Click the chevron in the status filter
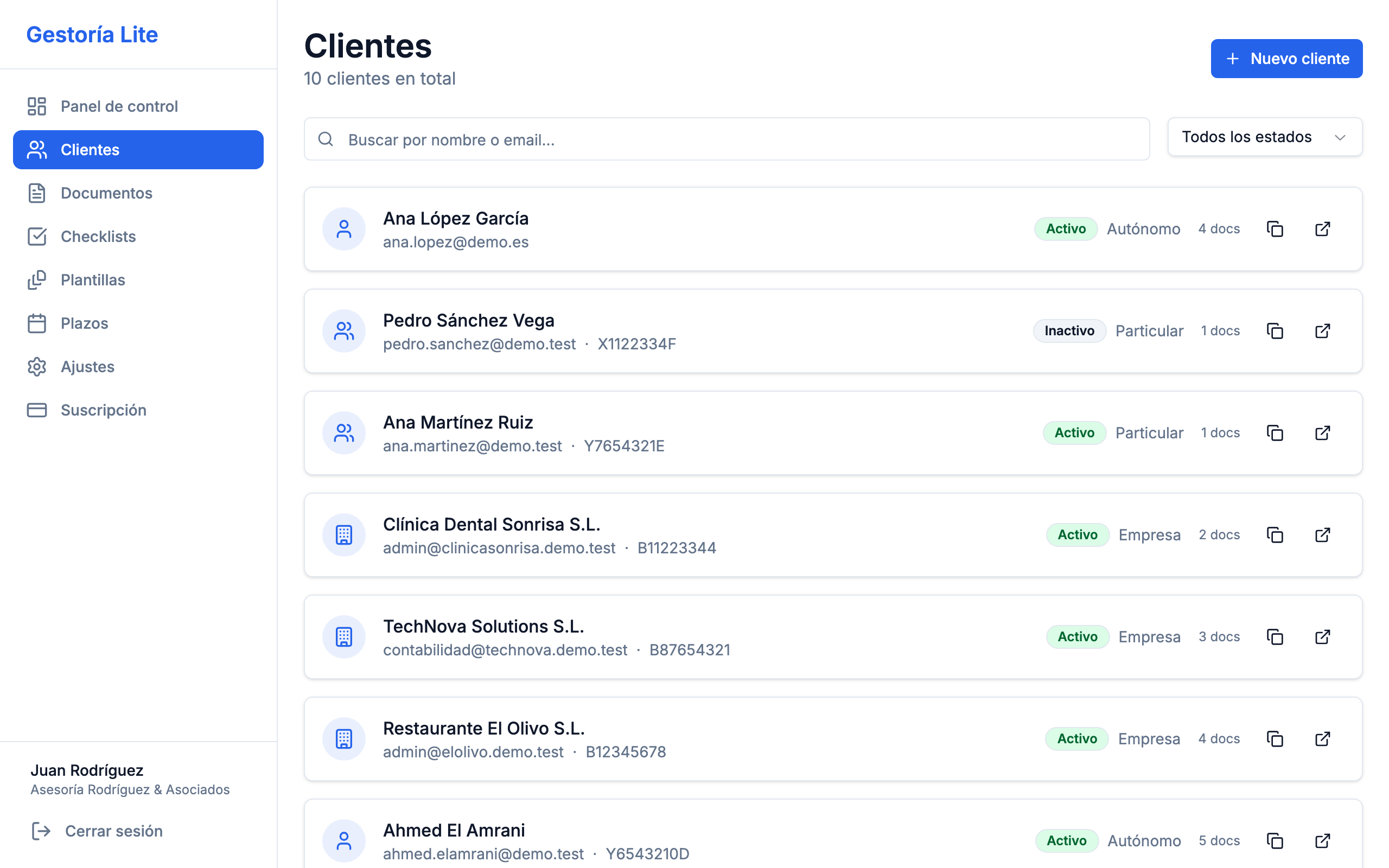 pos(1340,138)
